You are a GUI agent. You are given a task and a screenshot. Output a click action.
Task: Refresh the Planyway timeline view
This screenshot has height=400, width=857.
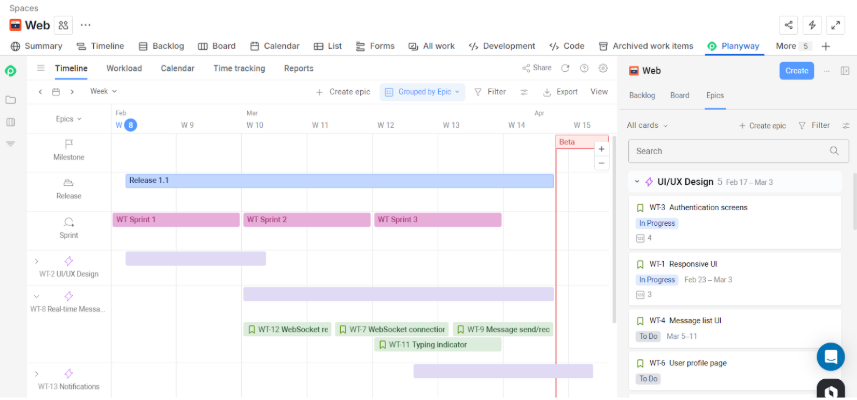click(x=565, y=68)
